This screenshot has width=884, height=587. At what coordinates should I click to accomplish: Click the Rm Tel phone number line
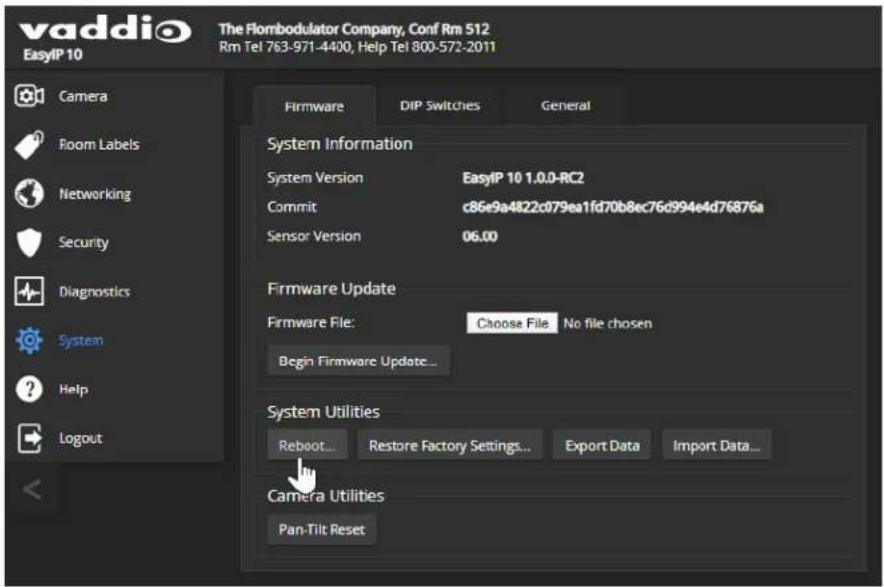tap(357, 47)
